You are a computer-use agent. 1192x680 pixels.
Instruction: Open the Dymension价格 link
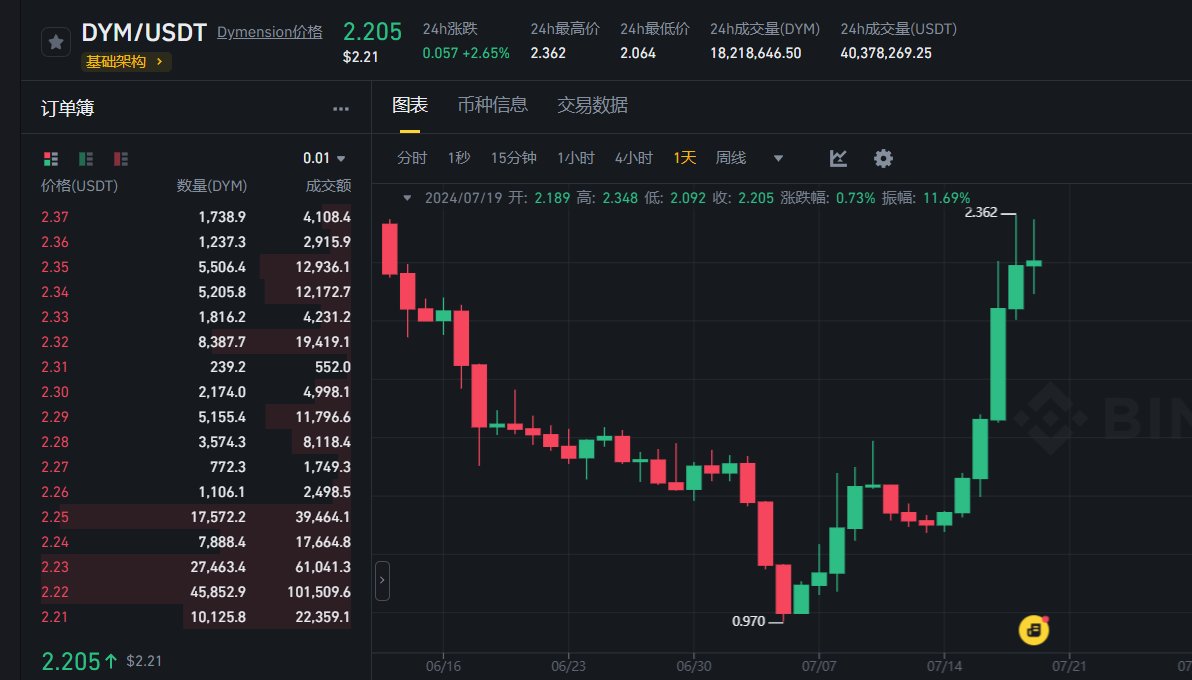(x=270, y=32)
